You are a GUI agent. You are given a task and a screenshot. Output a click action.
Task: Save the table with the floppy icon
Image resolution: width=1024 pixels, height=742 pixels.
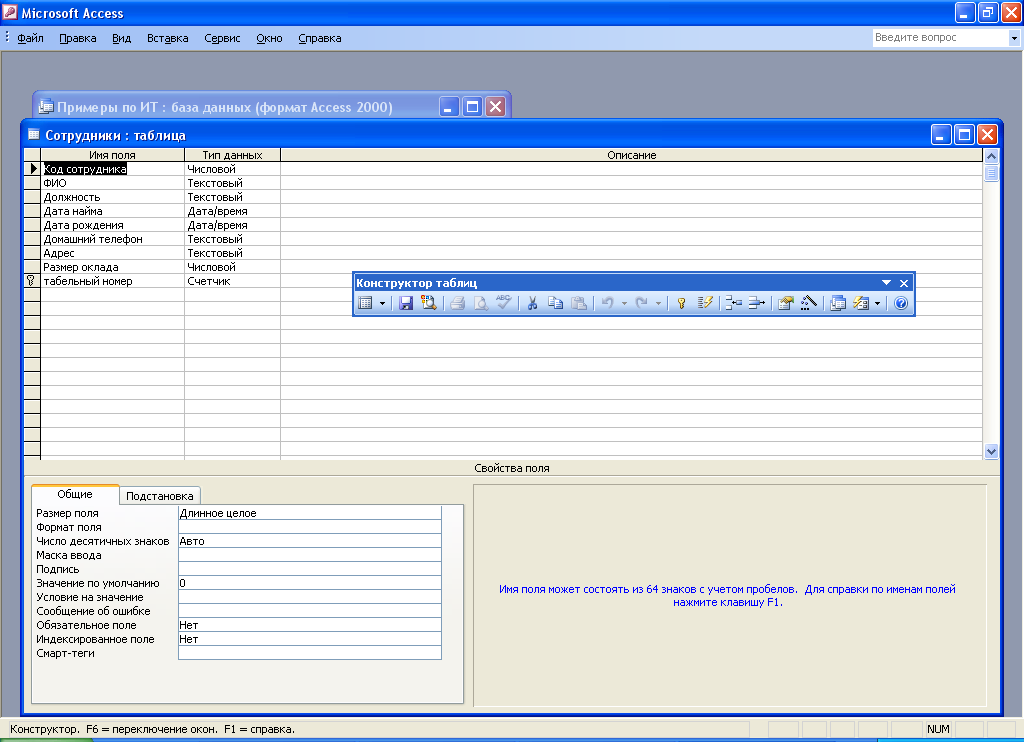406,303
